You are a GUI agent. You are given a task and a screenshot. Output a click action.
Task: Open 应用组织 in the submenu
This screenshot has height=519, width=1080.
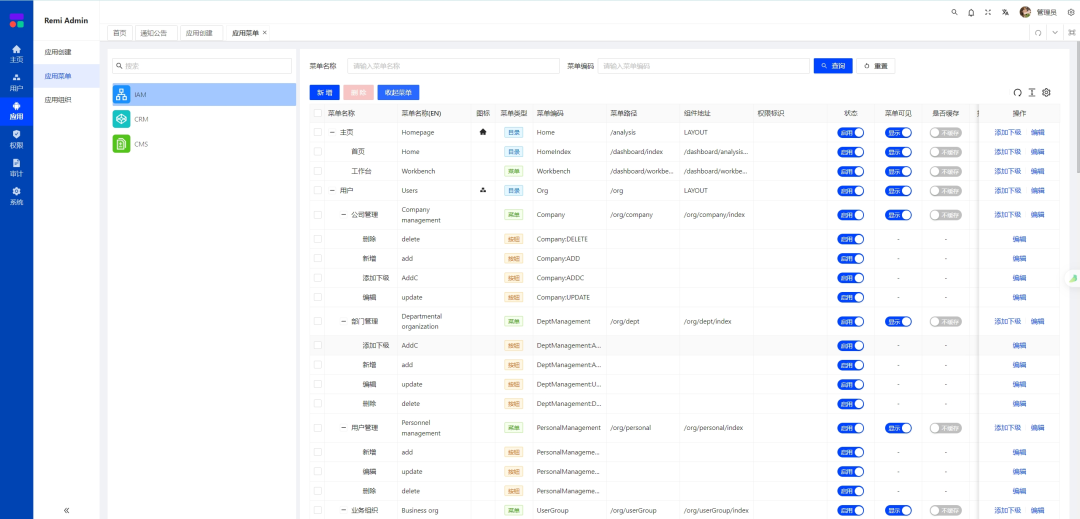pyautogui.click(x=58, y=99)
